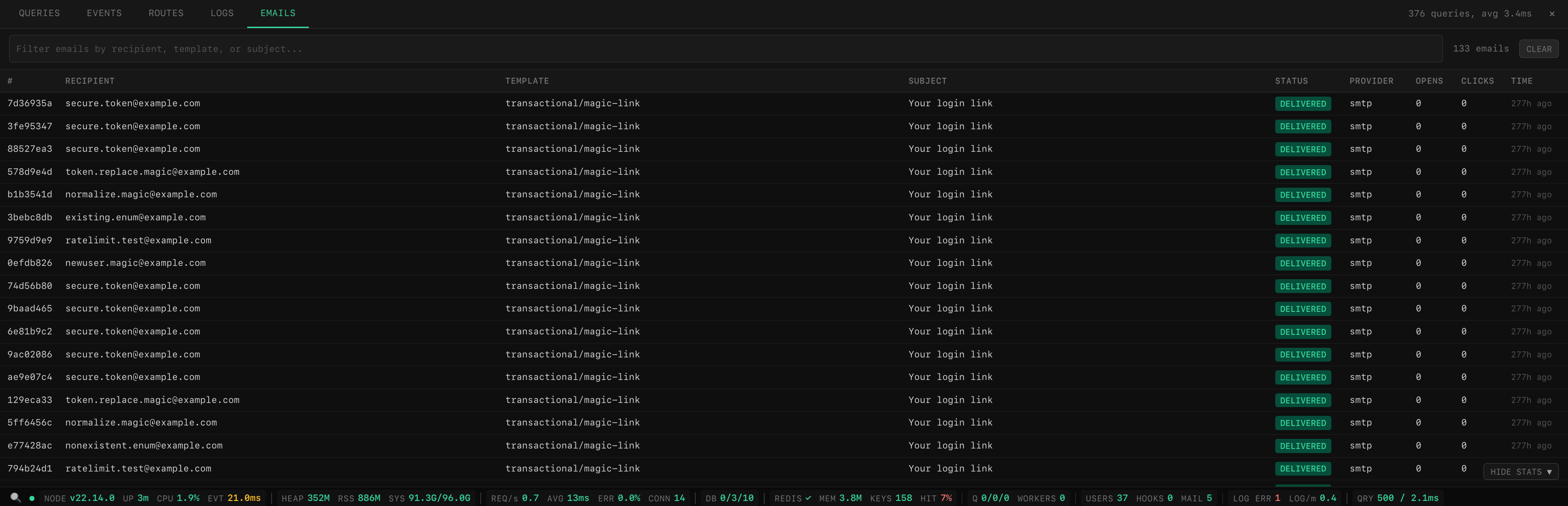Click the LOG ERR 1 stat
Viewport: 1568px width, 506px height.
pos(1256,498)
